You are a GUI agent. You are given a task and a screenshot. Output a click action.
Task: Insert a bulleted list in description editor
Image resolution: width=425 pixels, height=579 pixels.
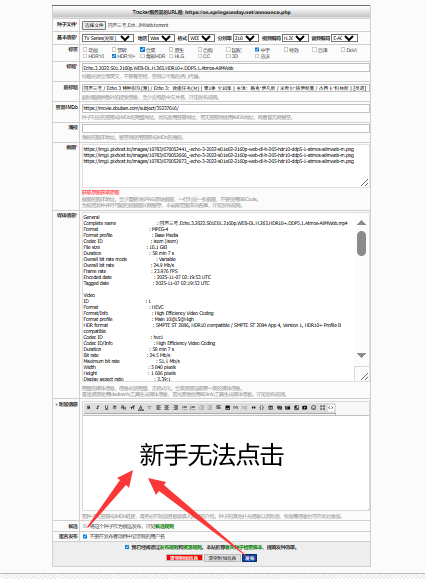coord(185,408)
